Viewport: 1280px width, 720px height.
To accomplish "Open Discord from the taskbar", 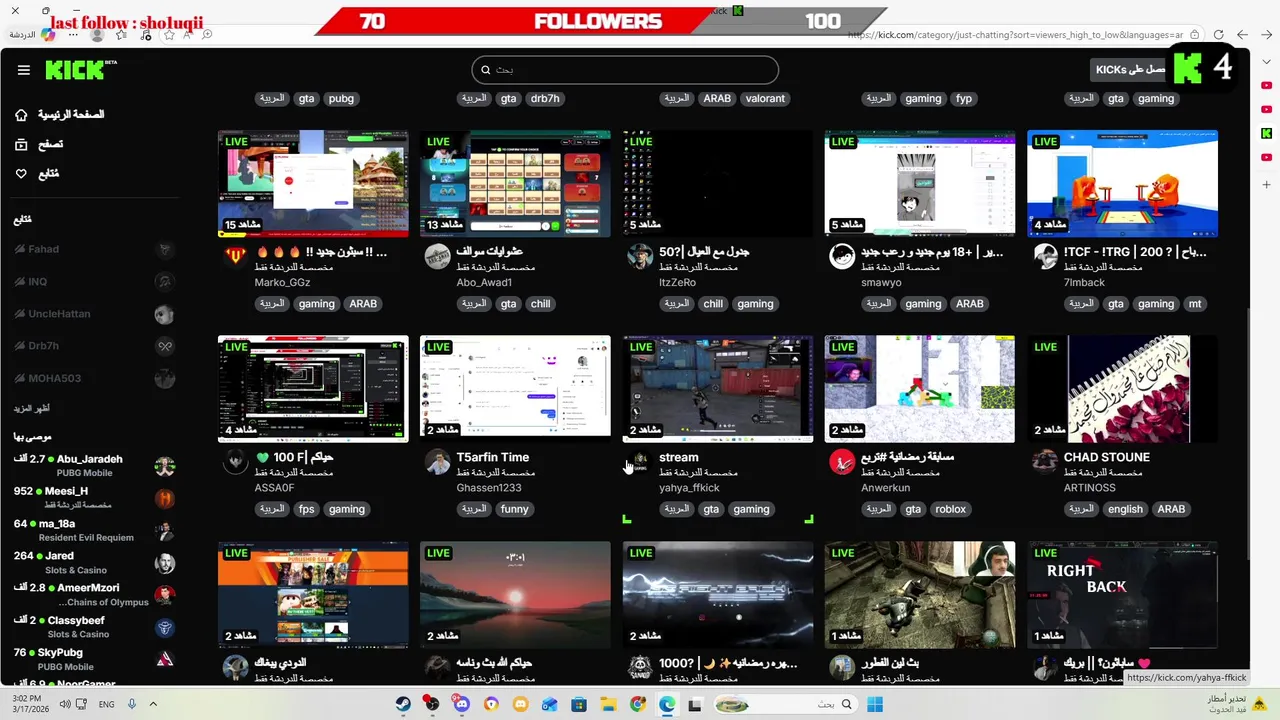I will (x=461, y=704).
